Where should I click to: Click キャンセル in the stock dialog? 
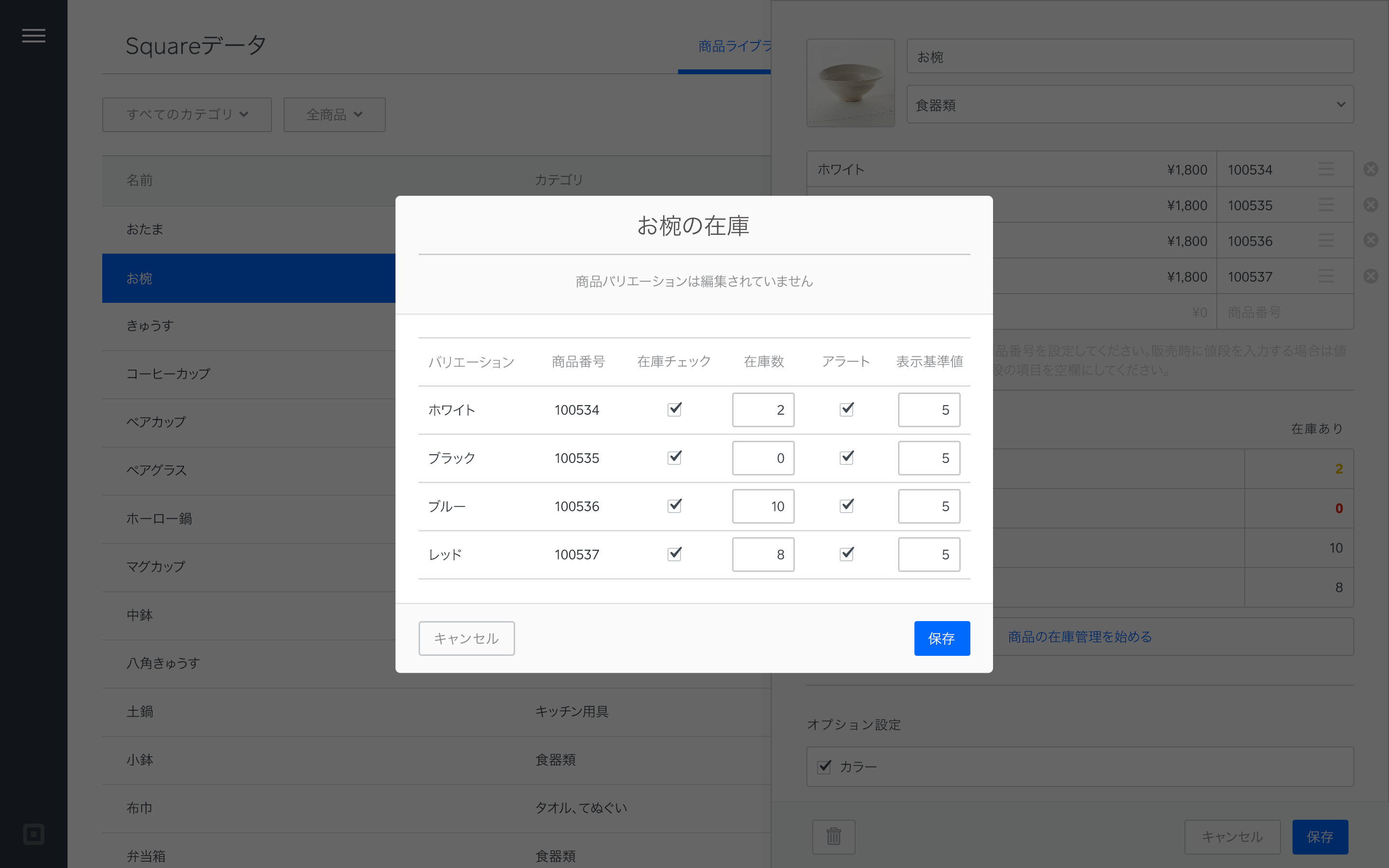(x=466, y=638)
